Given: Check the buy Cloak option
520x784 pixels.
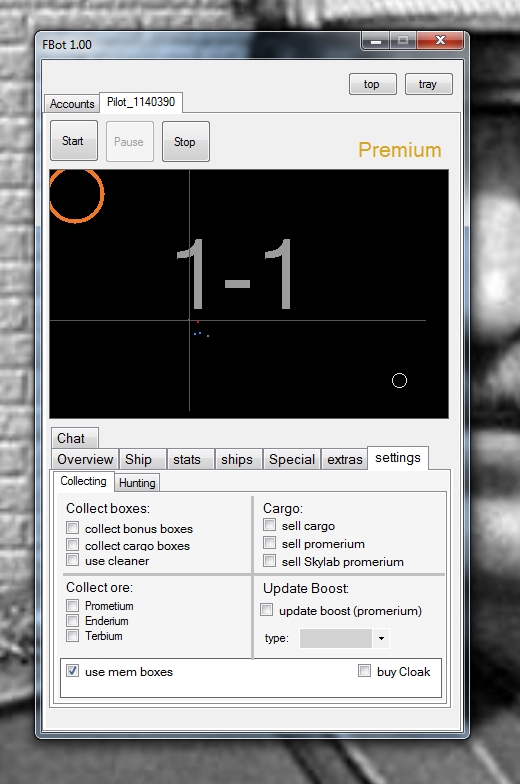Looking at the screenshot, I should (x=364, y=671).
